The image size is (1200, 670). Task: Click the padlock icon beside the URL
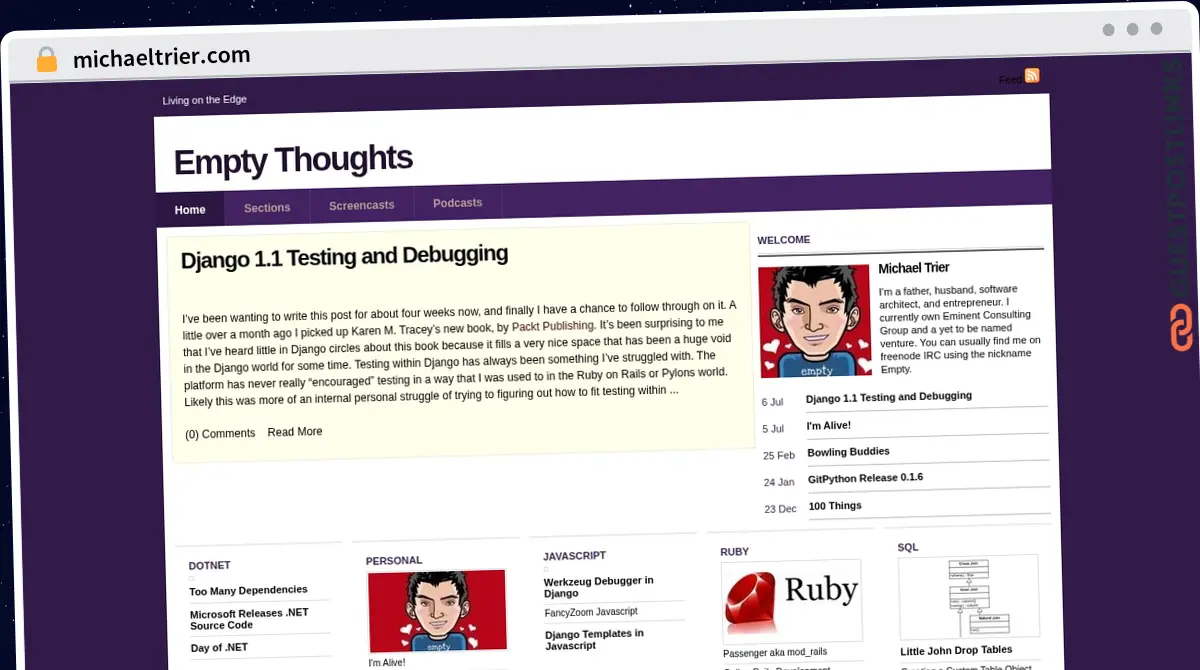pos(47,59)
